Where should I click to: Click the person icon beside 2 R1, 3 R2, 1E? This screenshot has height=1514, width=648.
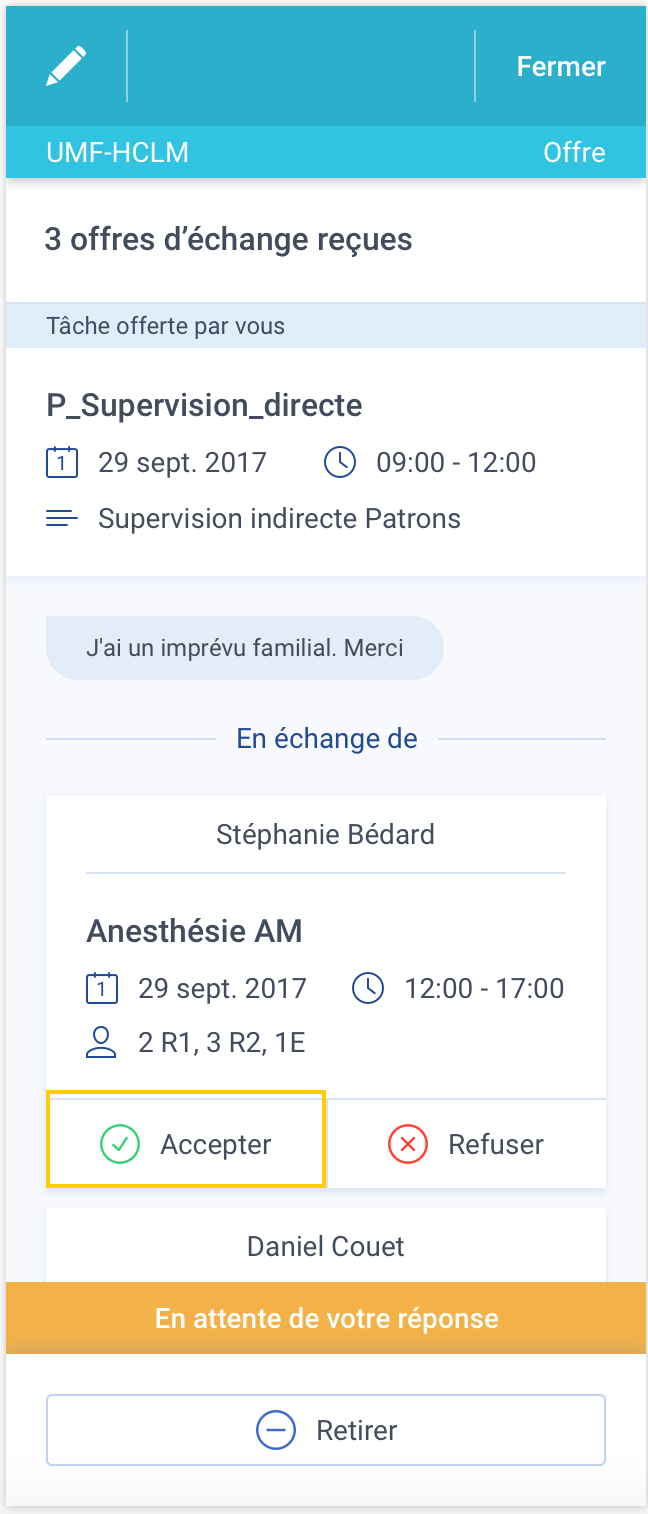pyautogui.click(x=102, y=1043)
